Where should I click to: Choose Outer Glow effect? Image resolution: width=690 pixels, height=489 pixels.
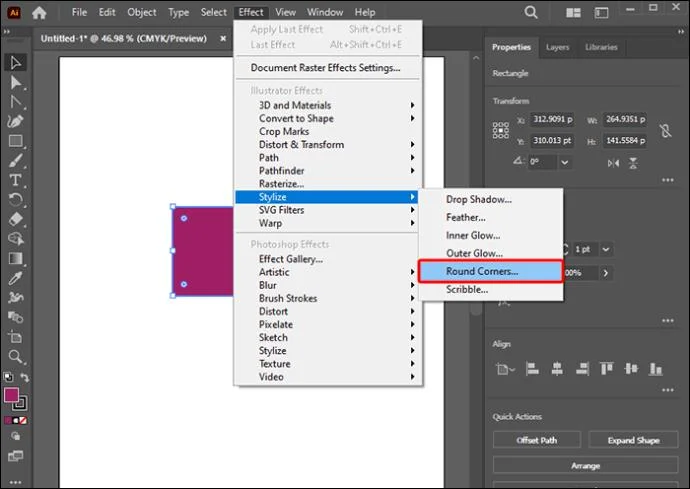tap(491, 253)
